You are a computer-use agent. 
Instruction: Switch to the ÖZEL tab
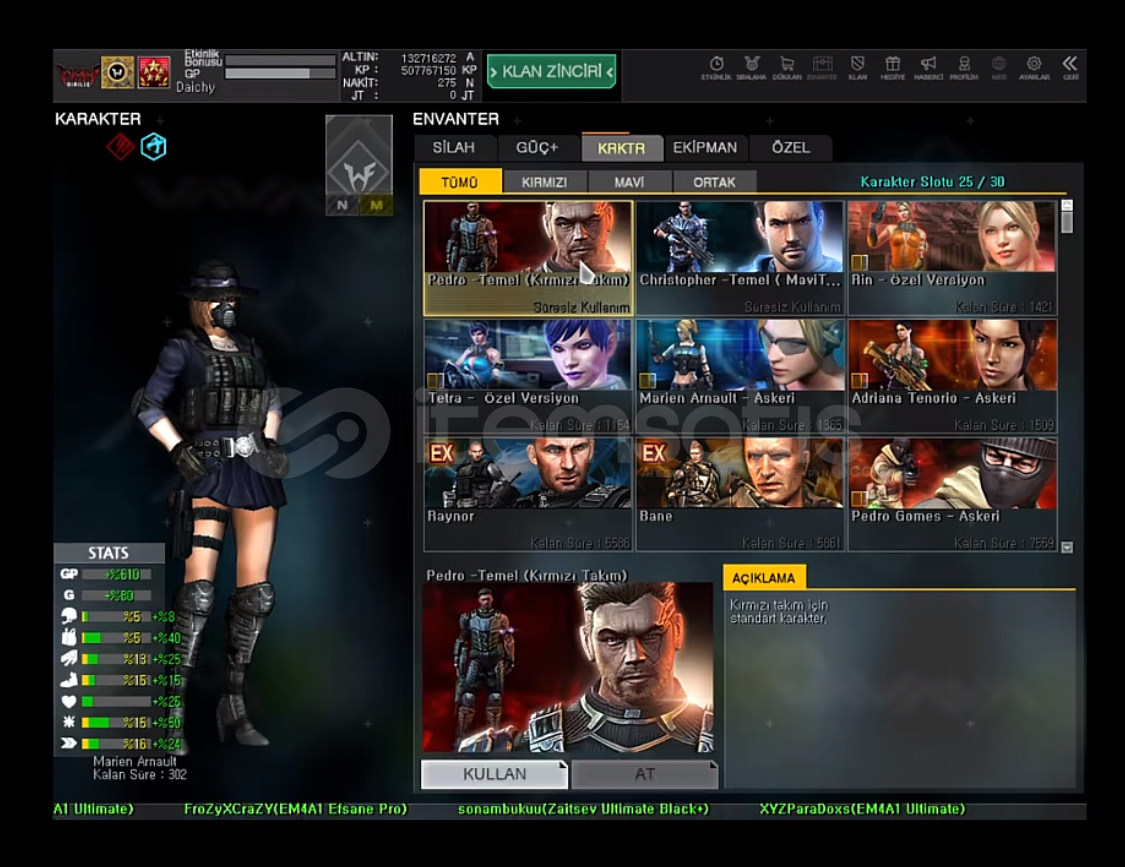791,148
